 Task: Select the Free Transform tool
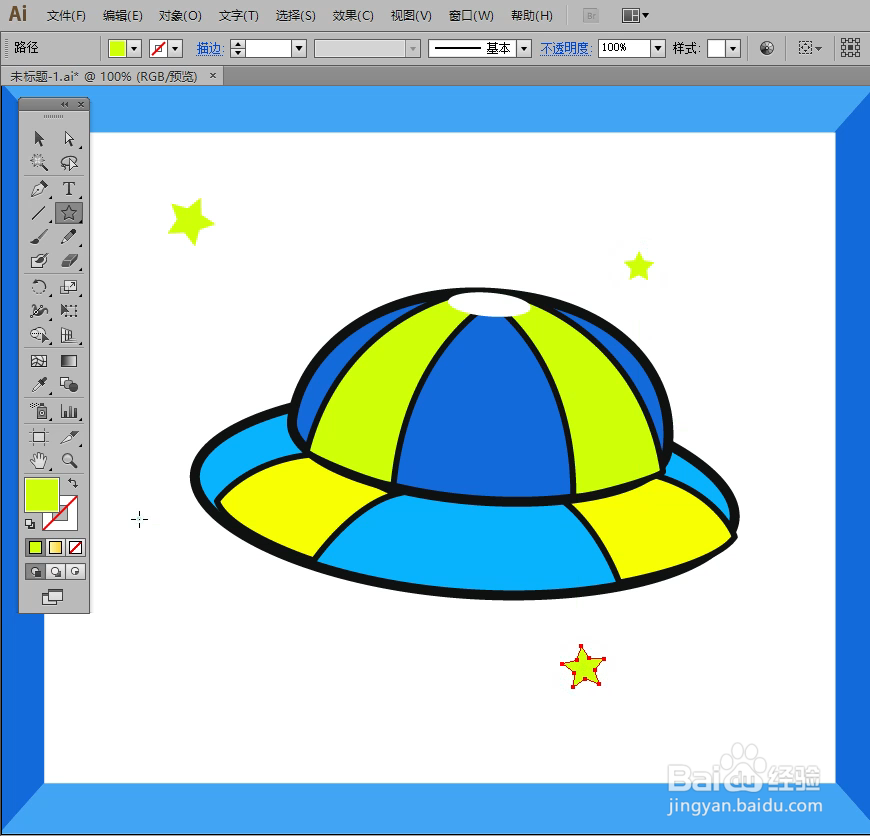click(x=69, y=311)
